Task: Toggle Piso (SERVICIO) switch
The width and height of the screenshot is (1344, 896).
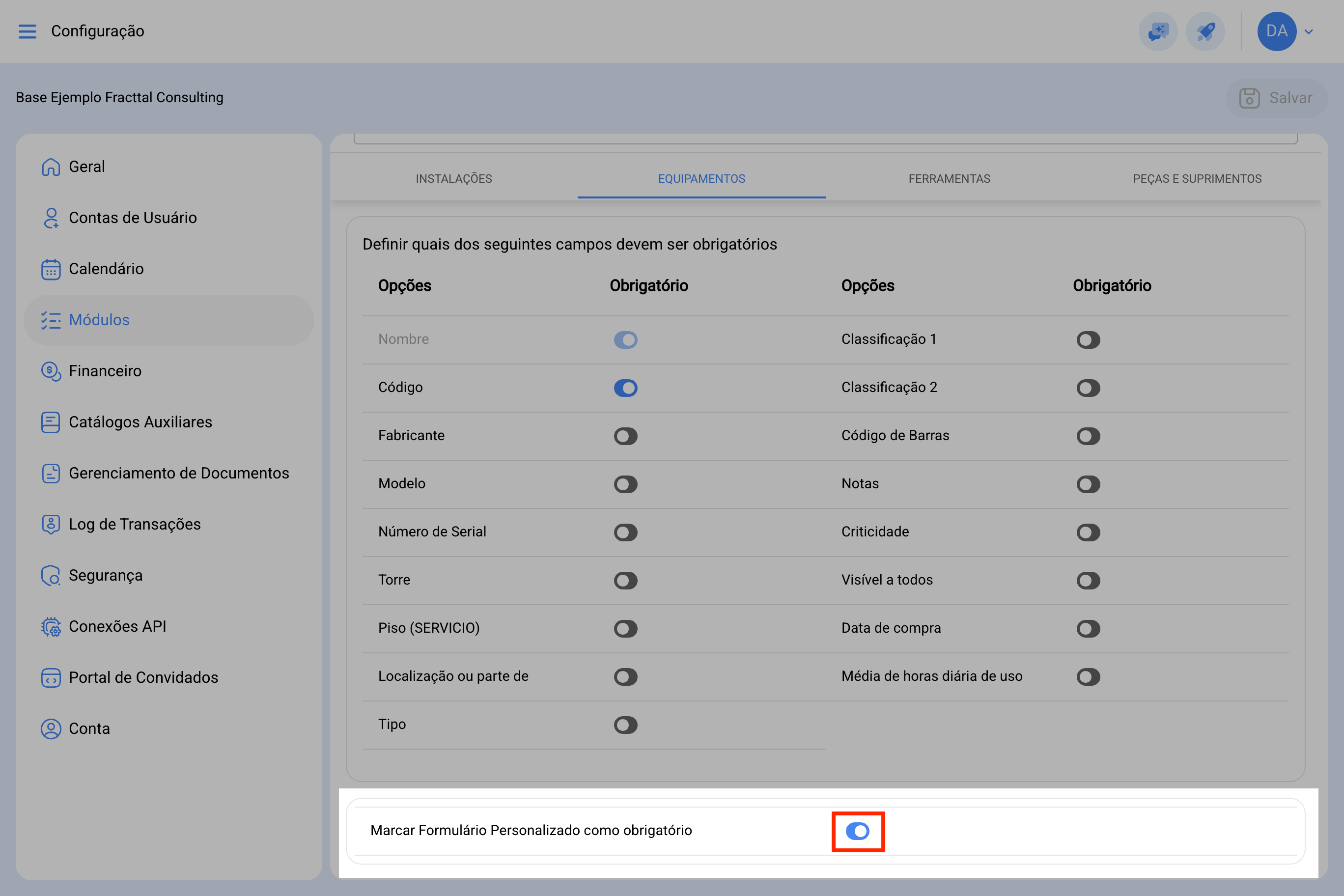Action: click(626, 629)
